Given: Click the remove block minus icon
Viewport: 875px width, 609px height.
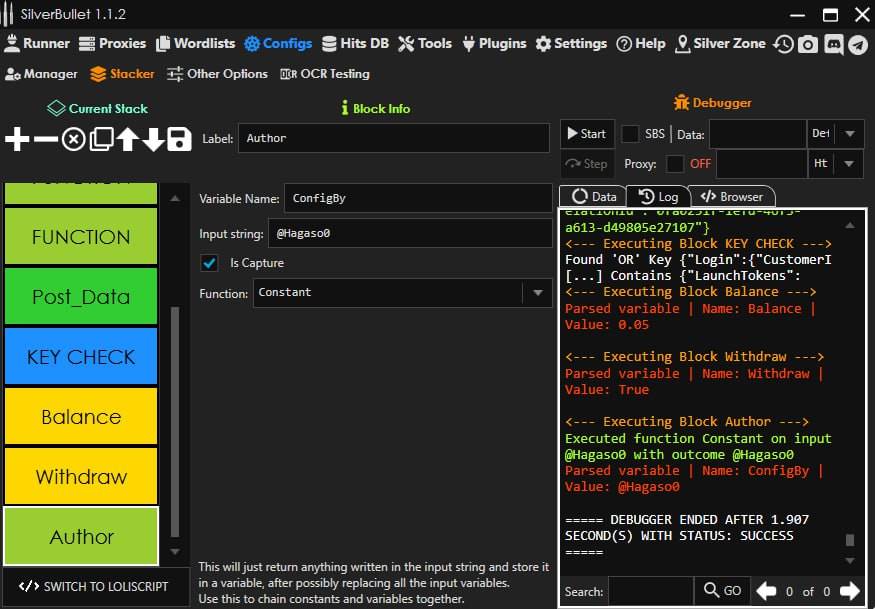Looking at the screenshot, I should (45, 139).
